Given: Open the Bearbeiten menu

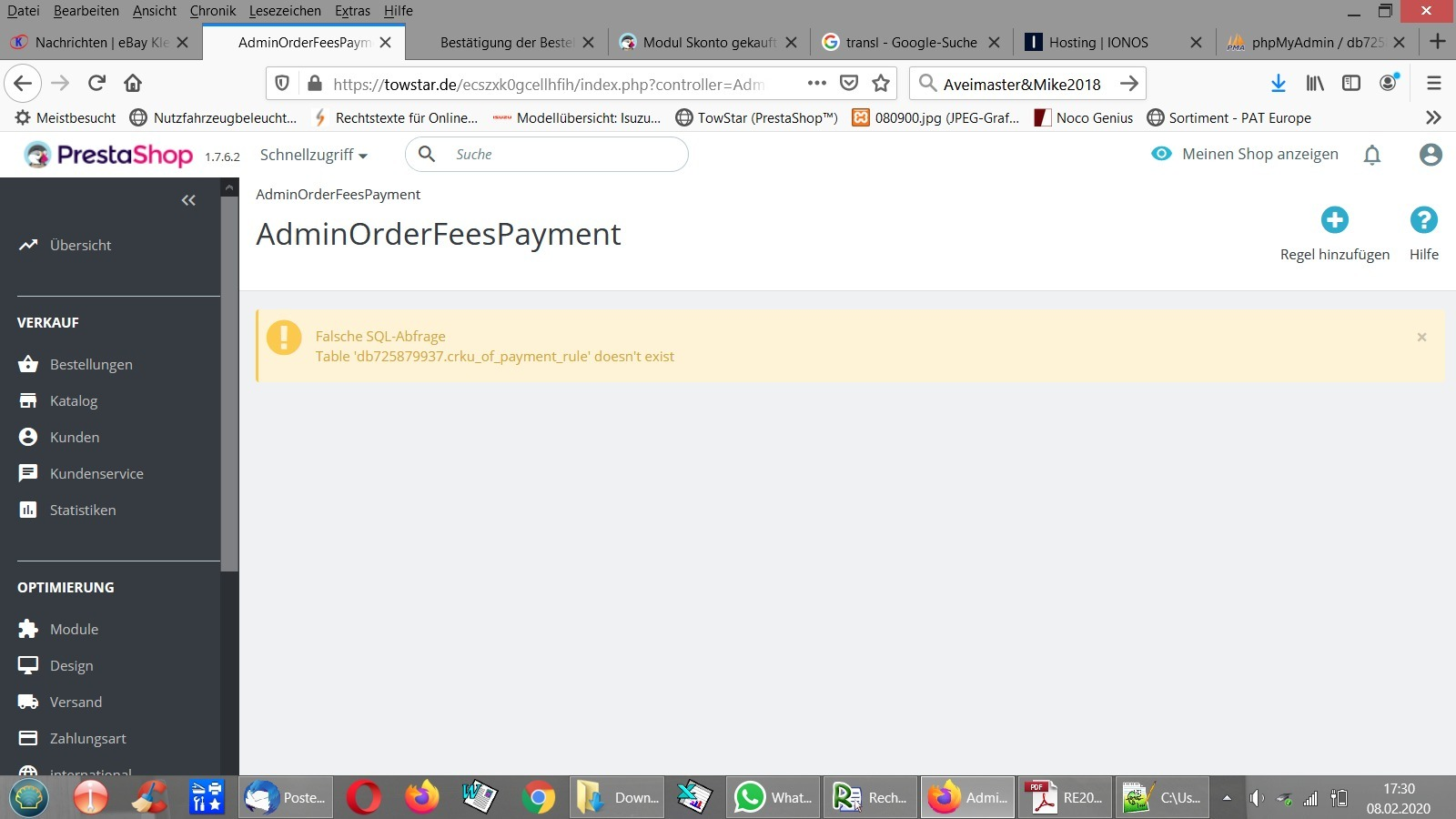Looking at the screenshot, I should [x=86, y=11].
